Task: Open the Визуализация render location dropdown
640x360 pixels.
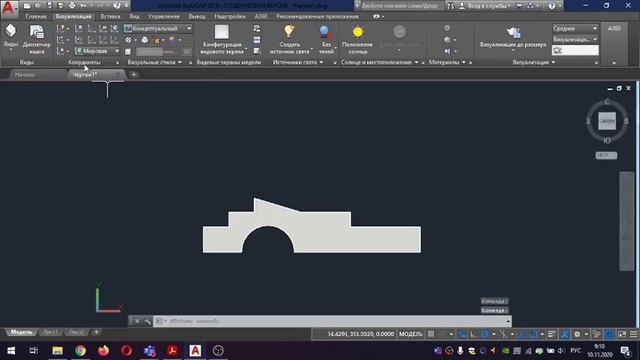Action: click(x=575, y=40)
